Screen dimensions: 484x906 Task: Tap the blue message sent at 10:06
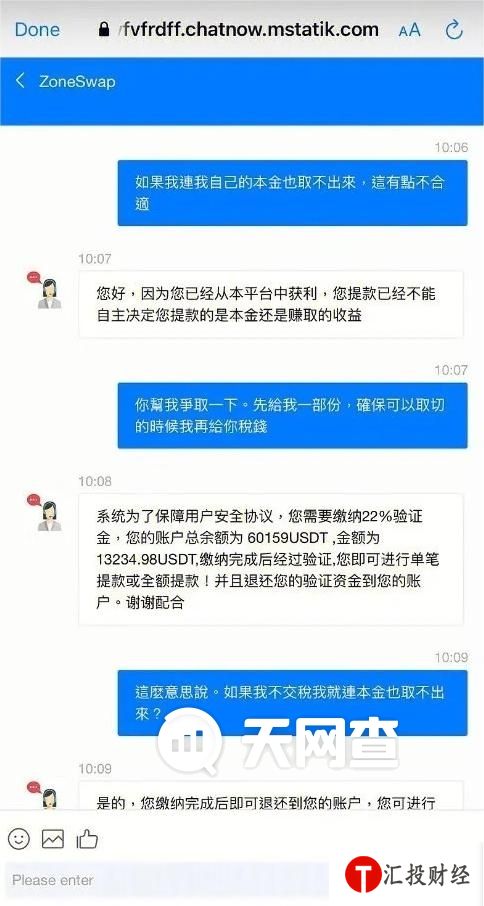[x=292, y=192]
